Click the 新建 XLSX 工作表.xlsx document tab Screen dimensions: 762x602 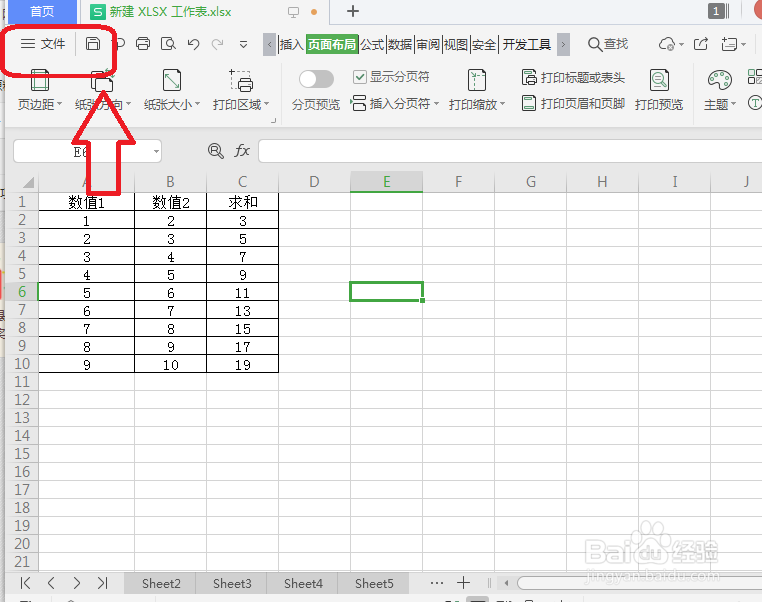(170, 12)
